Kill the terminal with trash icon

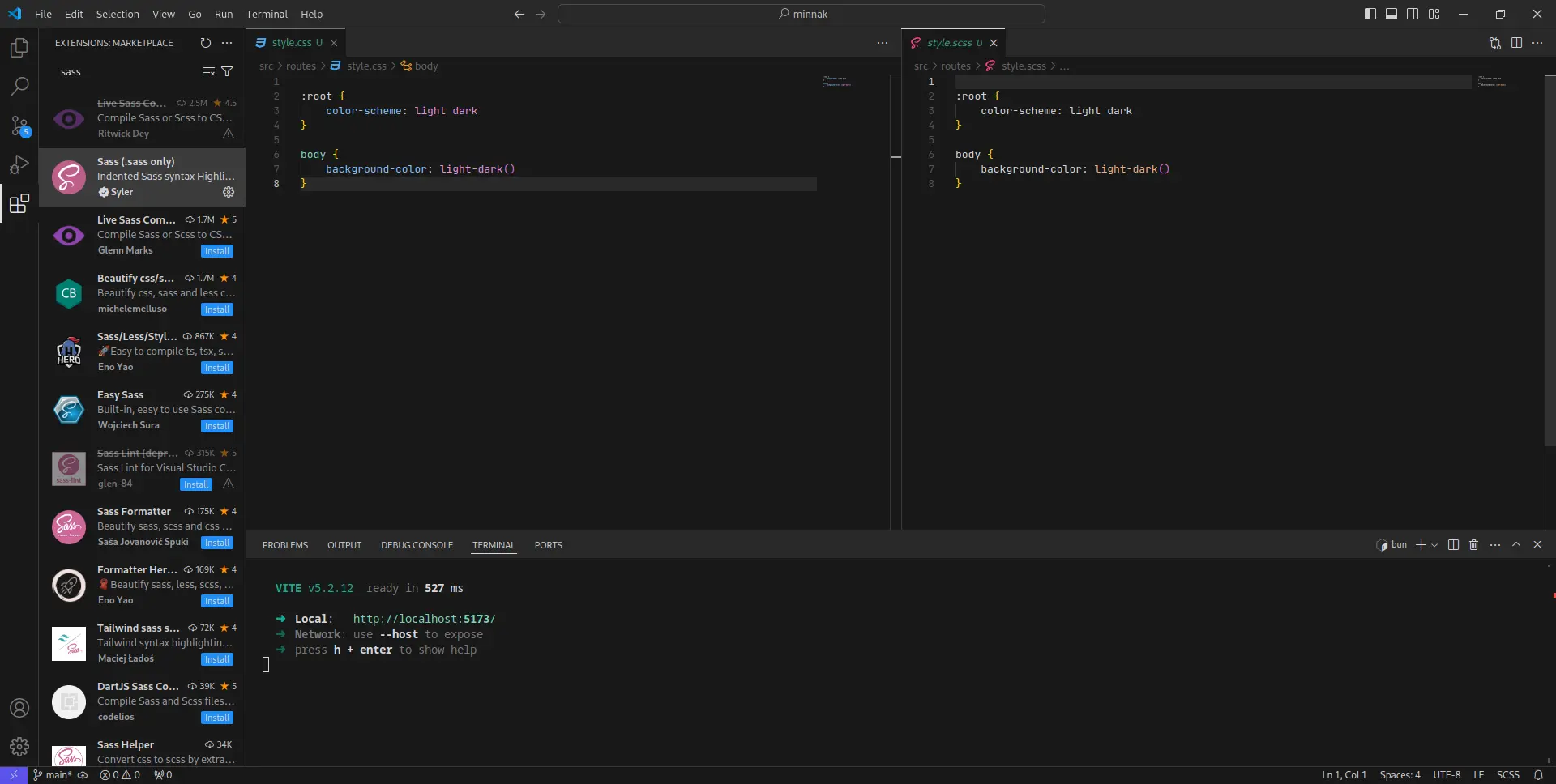coord(1474,545)
